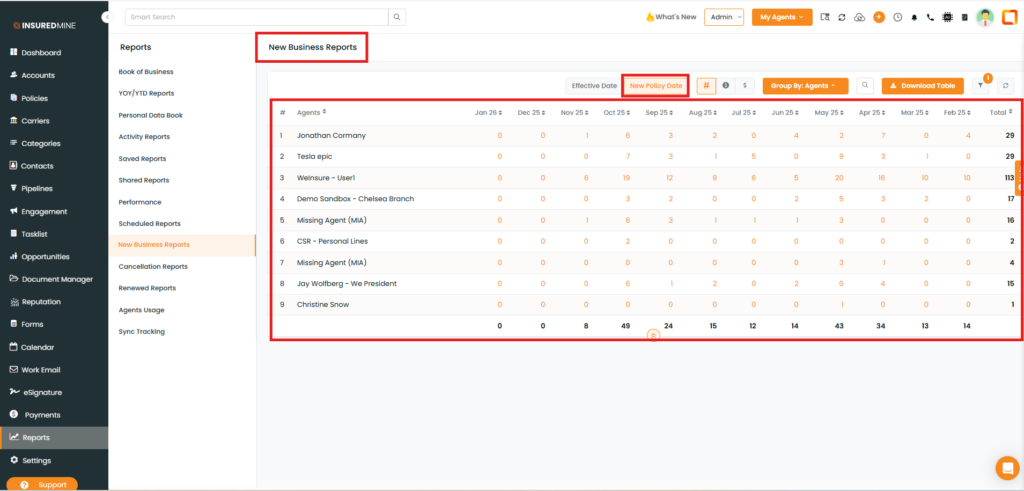This screenshot has height=491, width=1024.
Task: Click the table search magnifier icon
Action: click(x=865, y=86)
